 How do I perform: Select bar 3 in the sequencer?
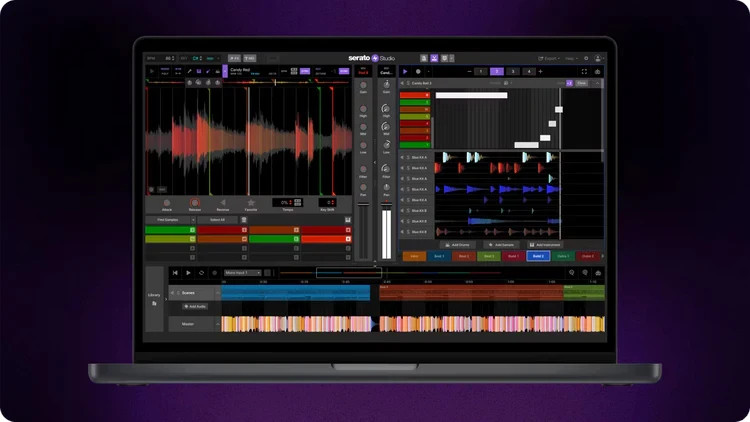click(x=513, y=71)
